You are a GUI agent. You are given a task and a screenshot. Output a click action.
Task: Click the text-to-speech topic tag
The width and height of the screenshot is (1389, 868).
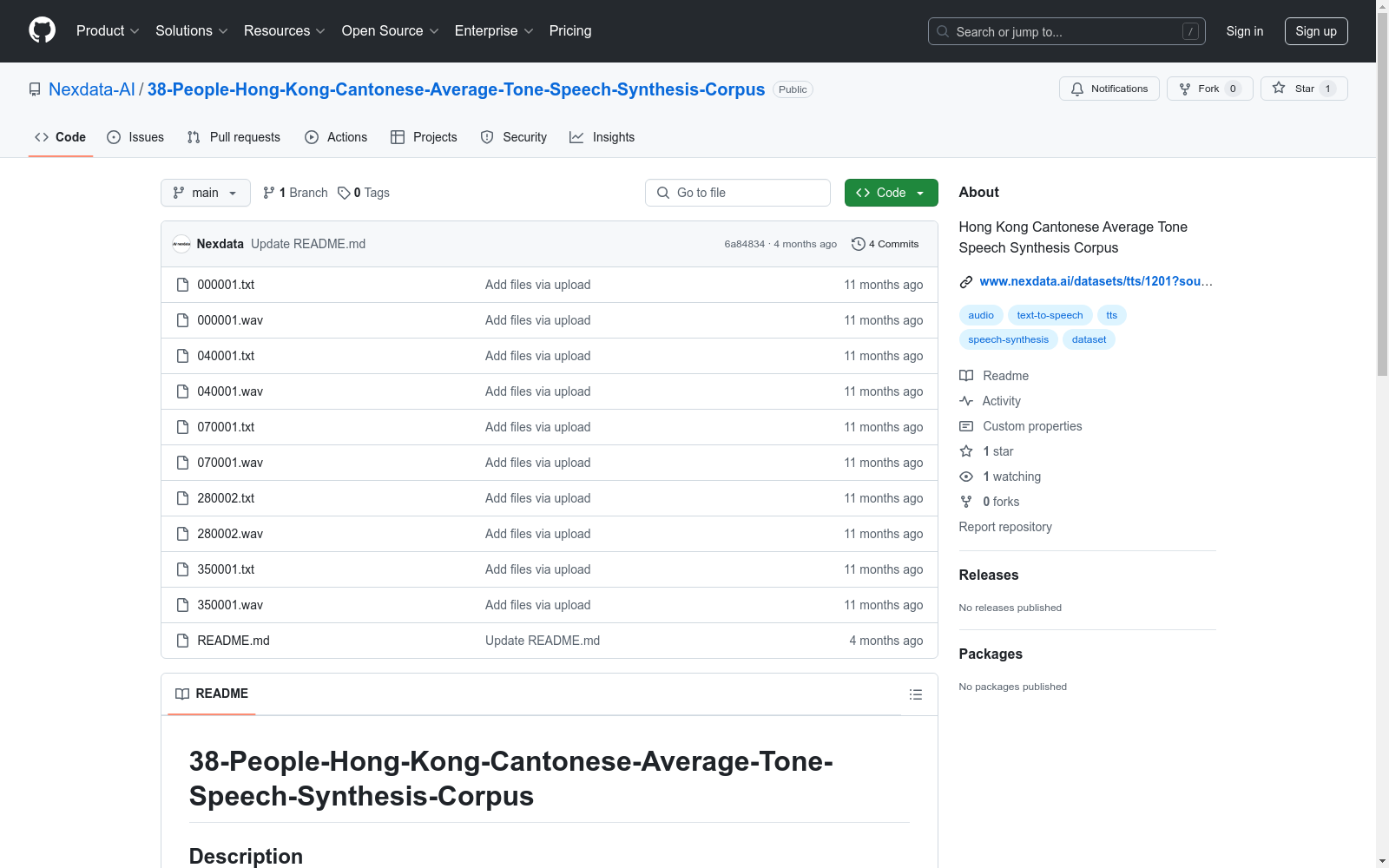1050,315
